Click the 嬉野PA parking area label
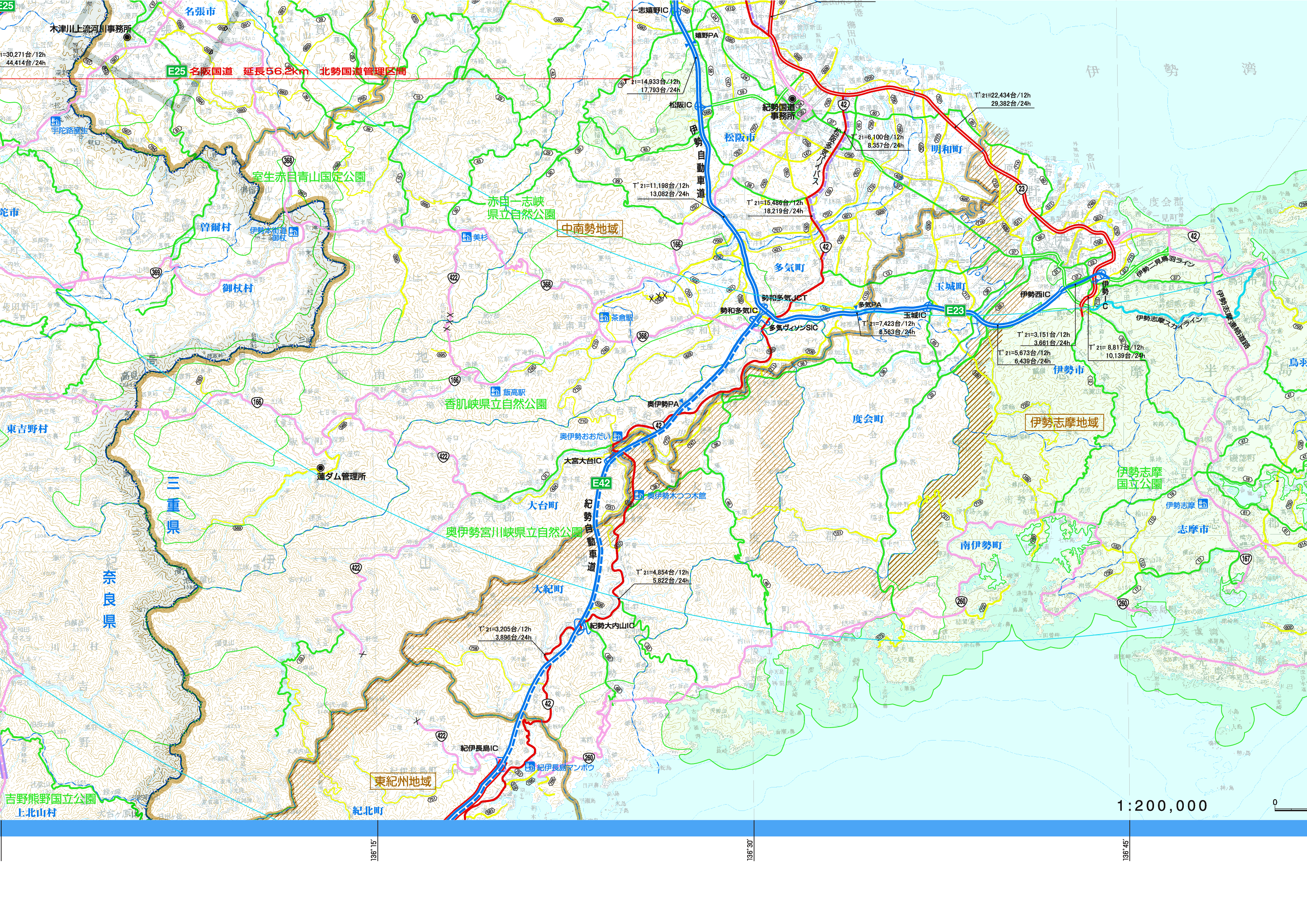Screen dimensions: 1307x924 (707, 35)
